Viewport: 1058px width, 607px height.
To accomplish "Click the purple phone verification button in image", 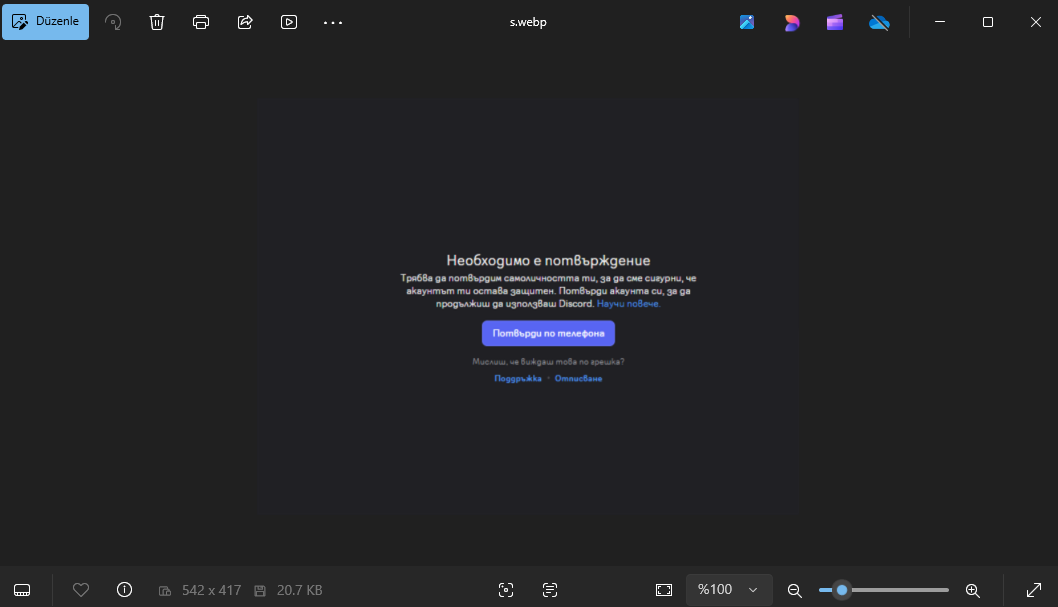I will [x=548, y=333].
